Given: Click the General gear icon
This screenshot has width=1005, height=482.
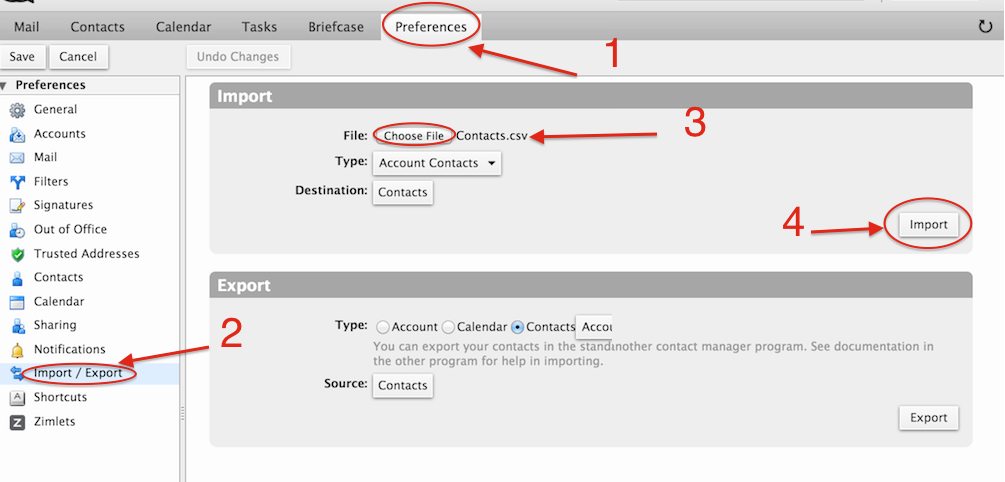Looking at the screenshot, I should (17, 110).
